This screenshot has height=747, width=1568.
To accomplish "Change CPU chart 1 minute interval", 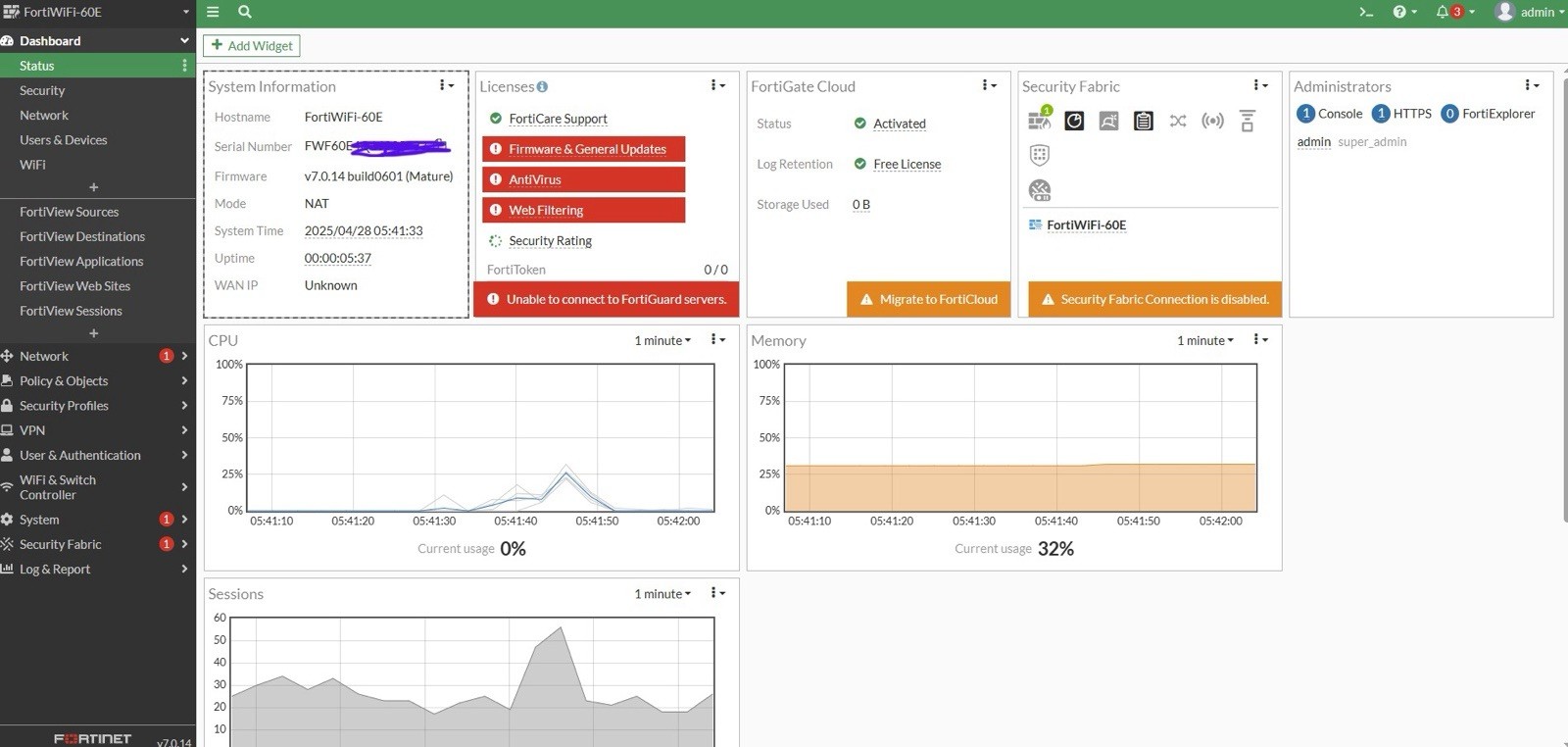I will tap(662, 340).
